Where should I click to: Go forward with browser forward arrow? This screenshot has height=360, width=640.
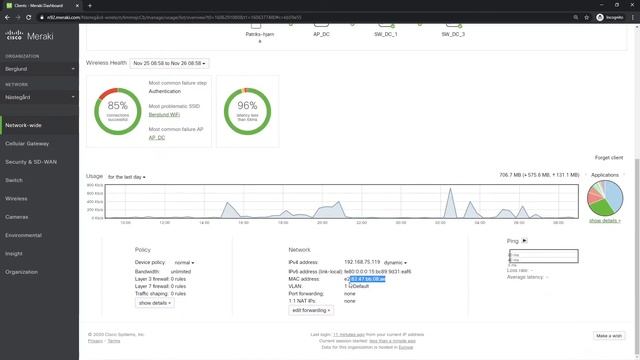pos(18,18)
